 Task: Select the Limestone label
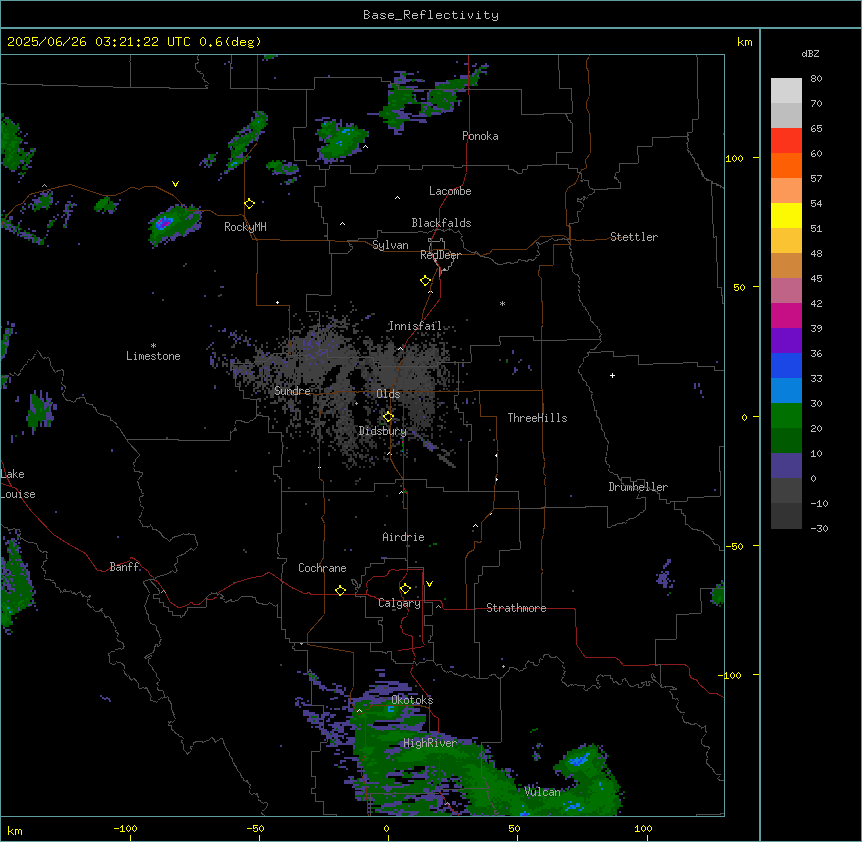coord(153,356)
